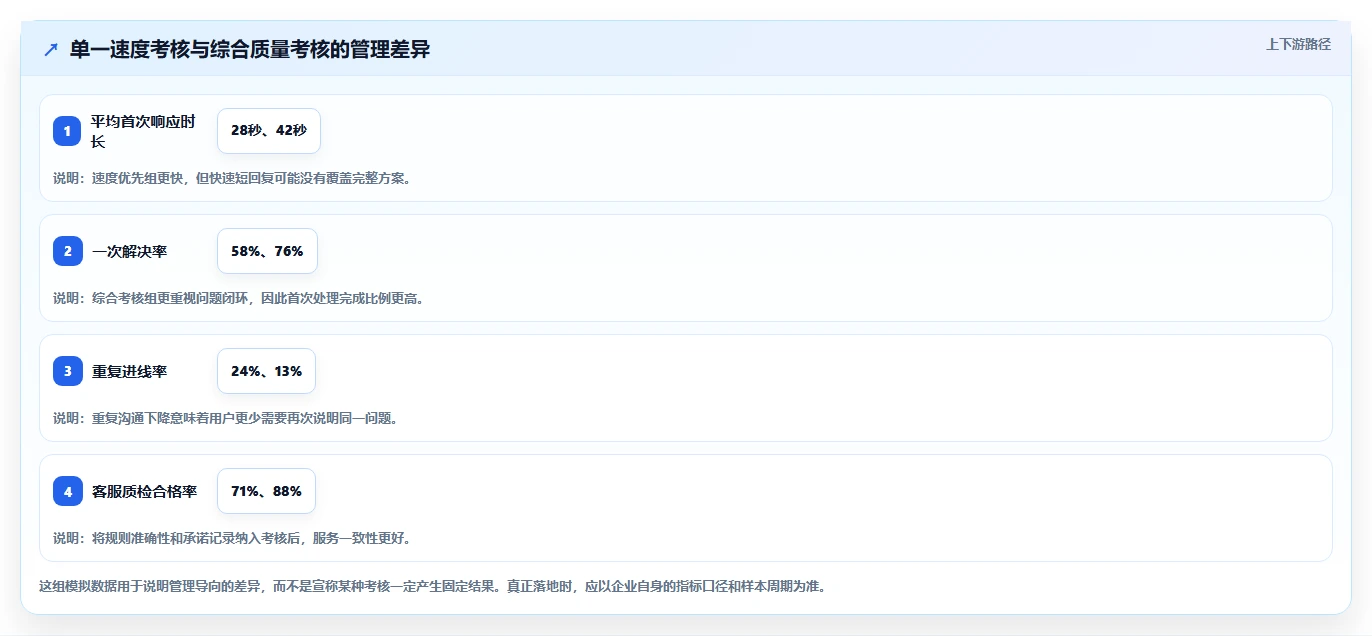
Task: Select the 一次解决率 metric label
Action: [x=129, y=251]
